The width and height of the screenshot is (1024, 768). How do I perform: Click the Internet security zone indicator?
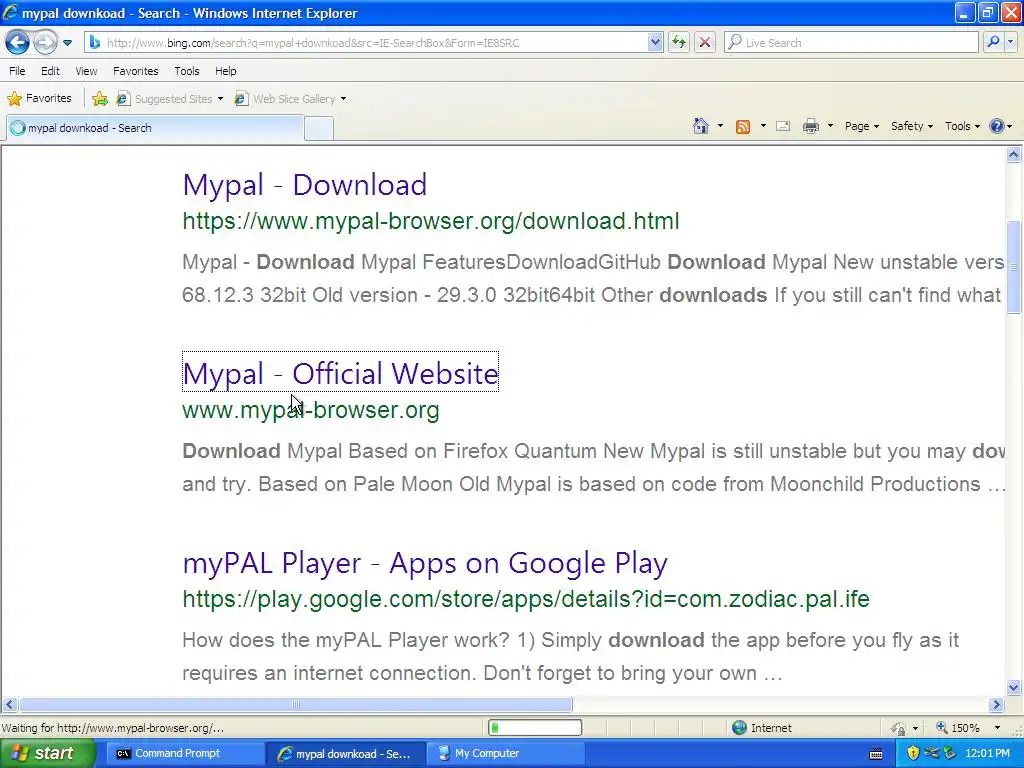[x=763, y=728]
